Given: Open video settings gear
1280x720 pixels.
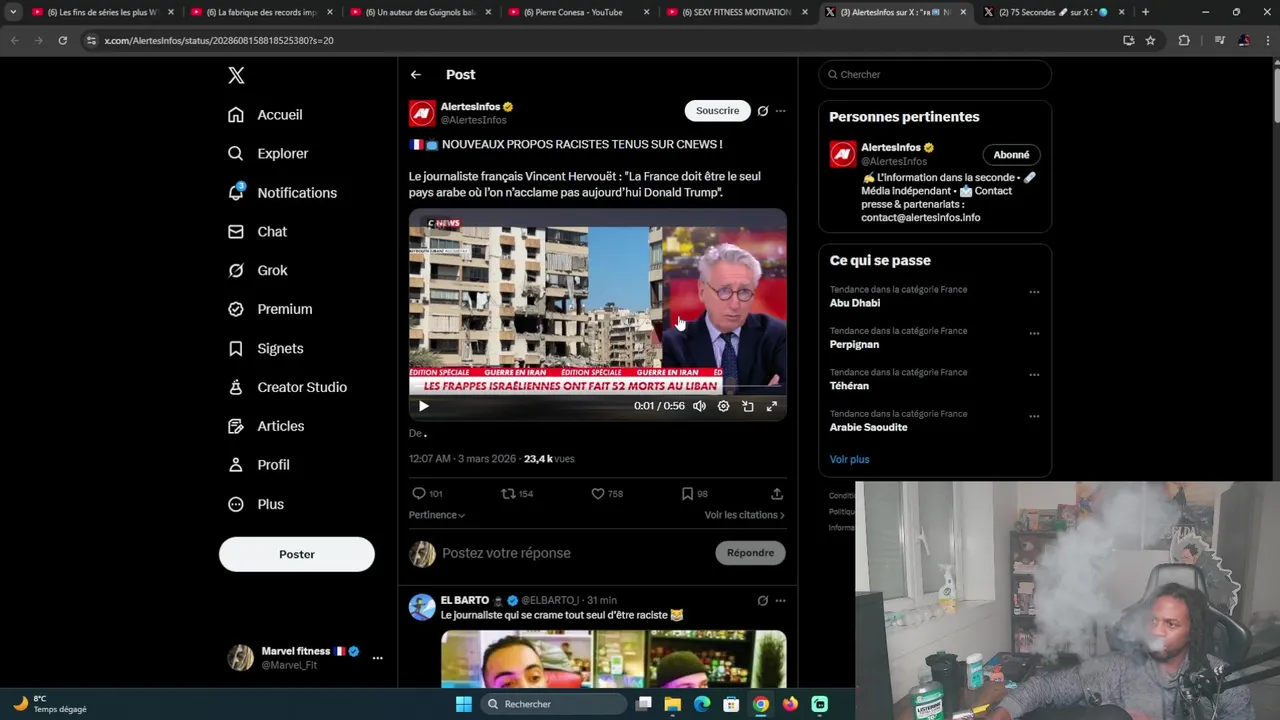Looking at the screenshot, I should (x=723, y=406).
